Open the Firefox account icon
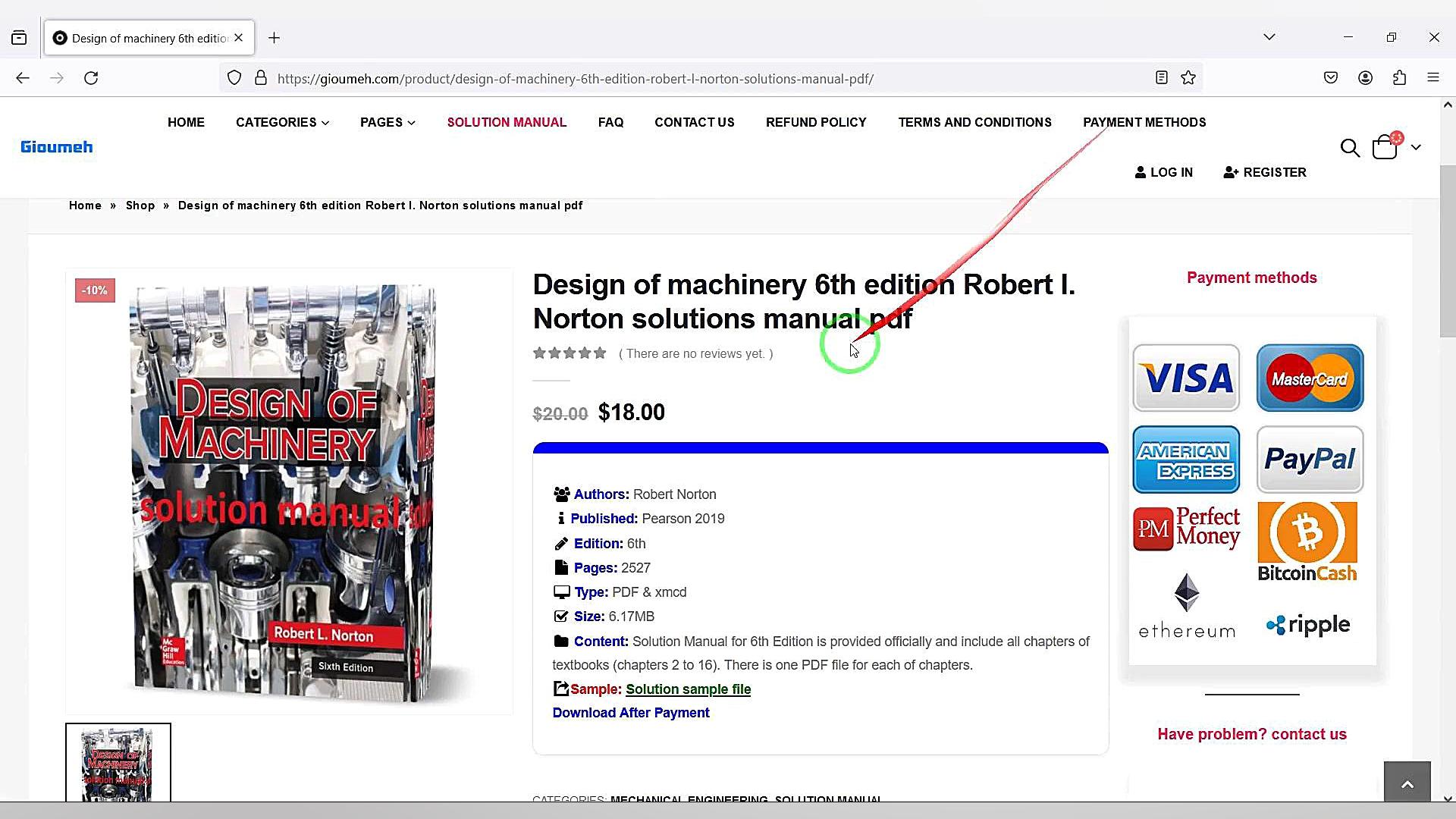 click(1365, 77)
